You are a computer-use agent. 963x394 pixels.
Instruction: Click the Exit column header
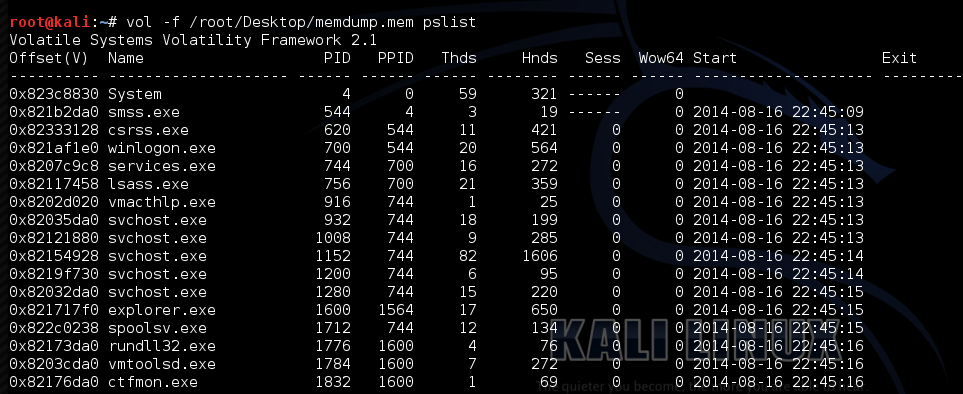click(899, 58)
